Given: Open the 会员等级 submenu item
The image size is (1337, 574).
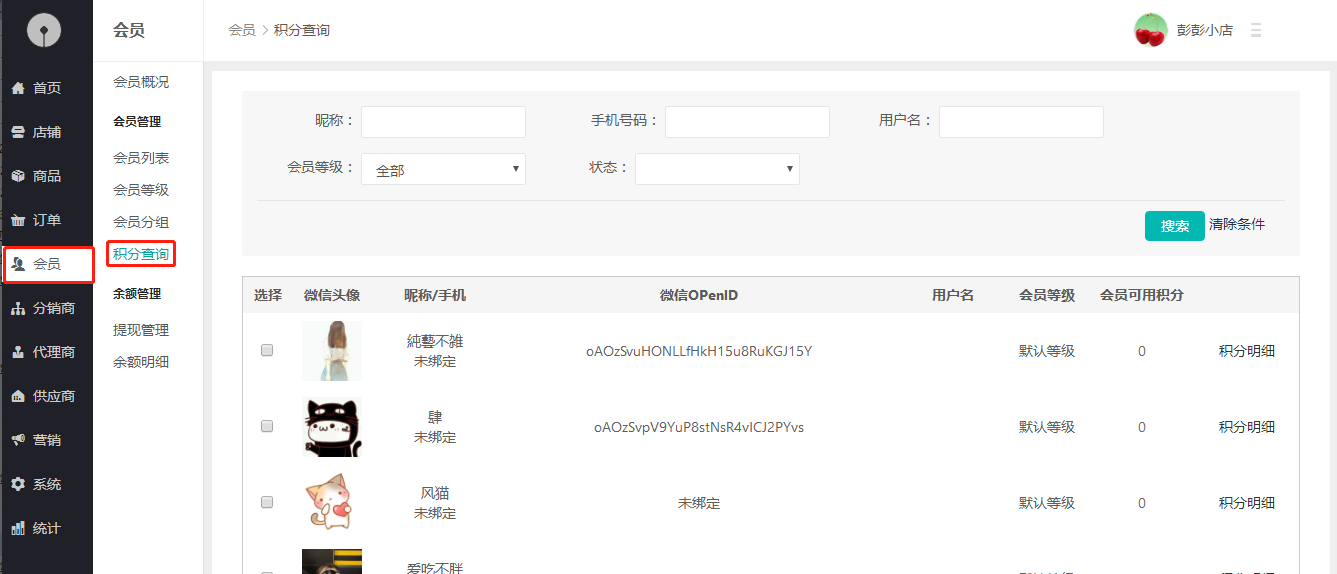Looking at the screenshot, I should (x=141, y=190).
